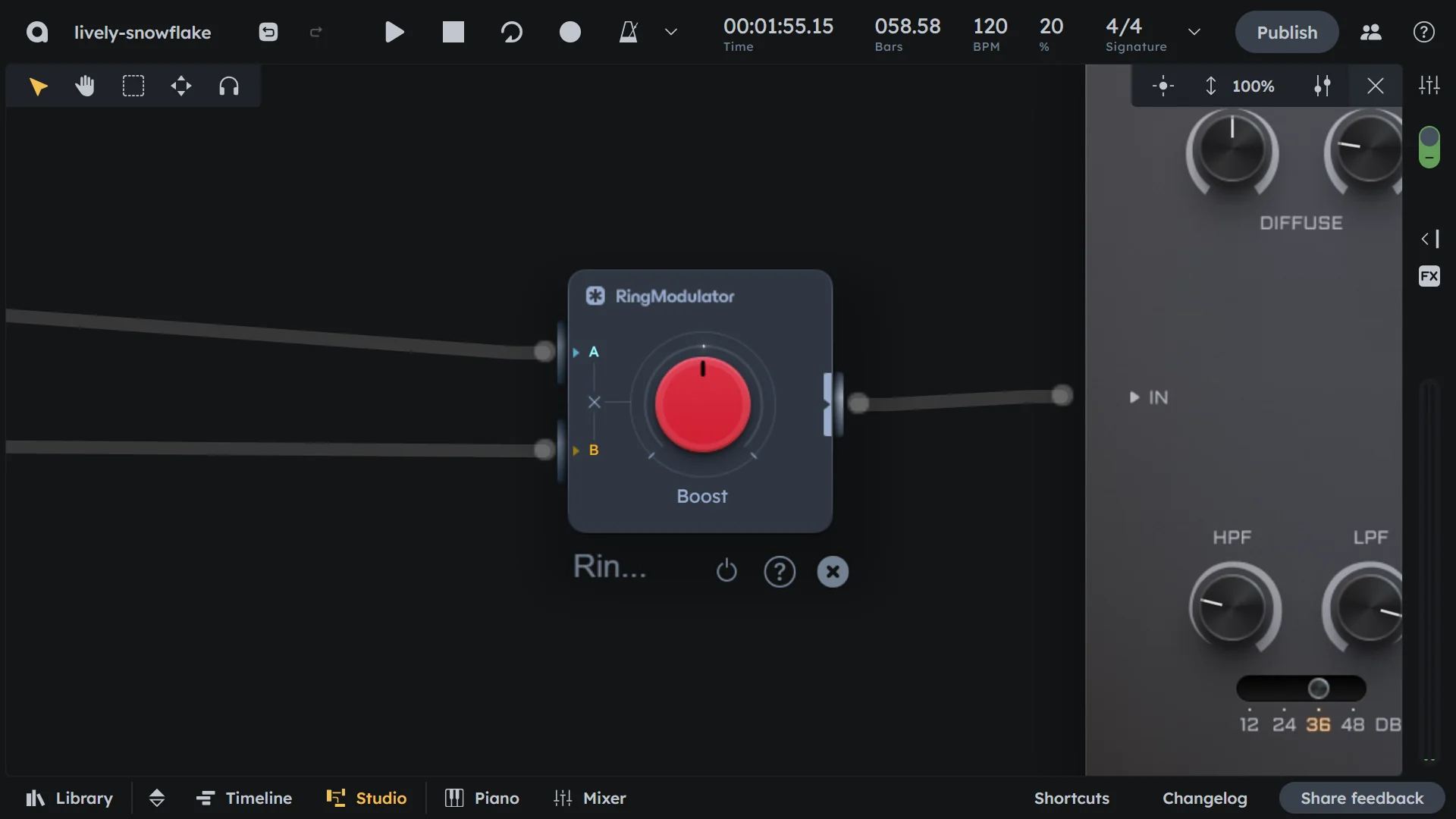Toggle the RingModulator power button
Screen dimensions: 1456x819
727,571
